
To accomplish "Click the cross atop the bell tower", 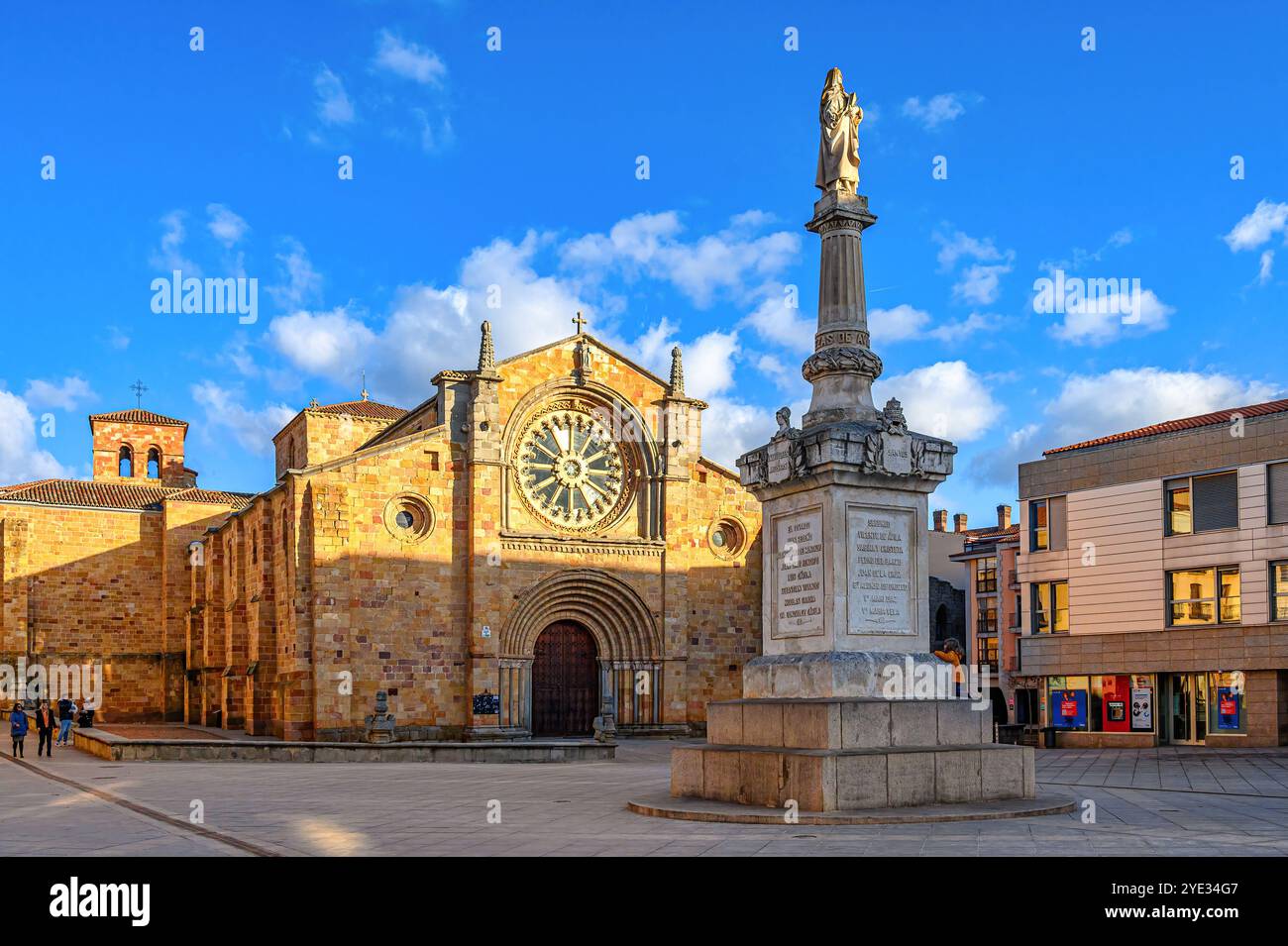I will coord(139,392).
